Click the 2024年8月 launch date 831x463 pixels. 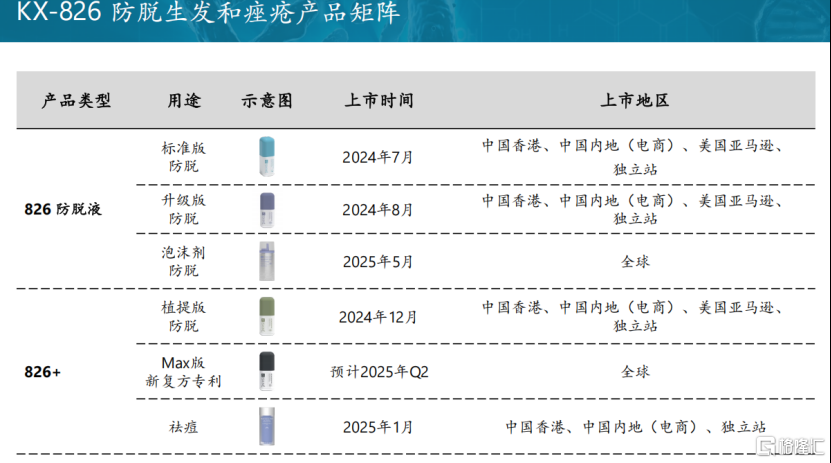click(377, 210)
